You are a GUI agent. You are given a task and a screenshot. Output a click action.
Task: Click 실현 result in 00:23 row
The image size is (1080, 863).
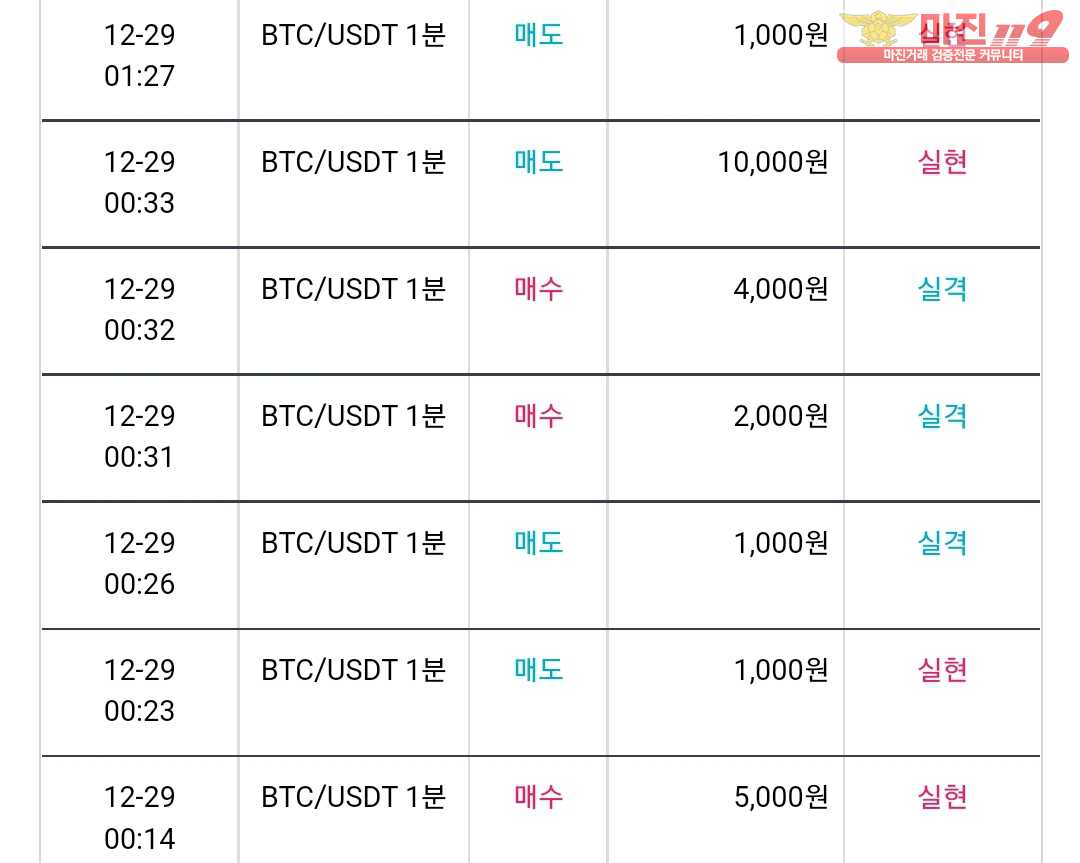click(942, 669)
